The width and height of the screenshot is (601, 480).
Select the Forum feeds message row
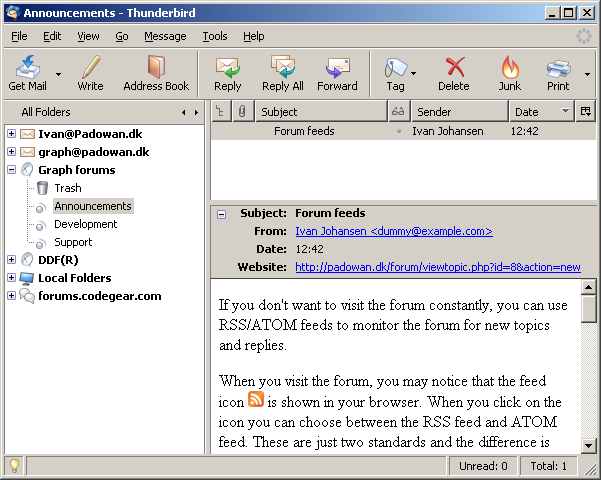[x=404, y=131]
